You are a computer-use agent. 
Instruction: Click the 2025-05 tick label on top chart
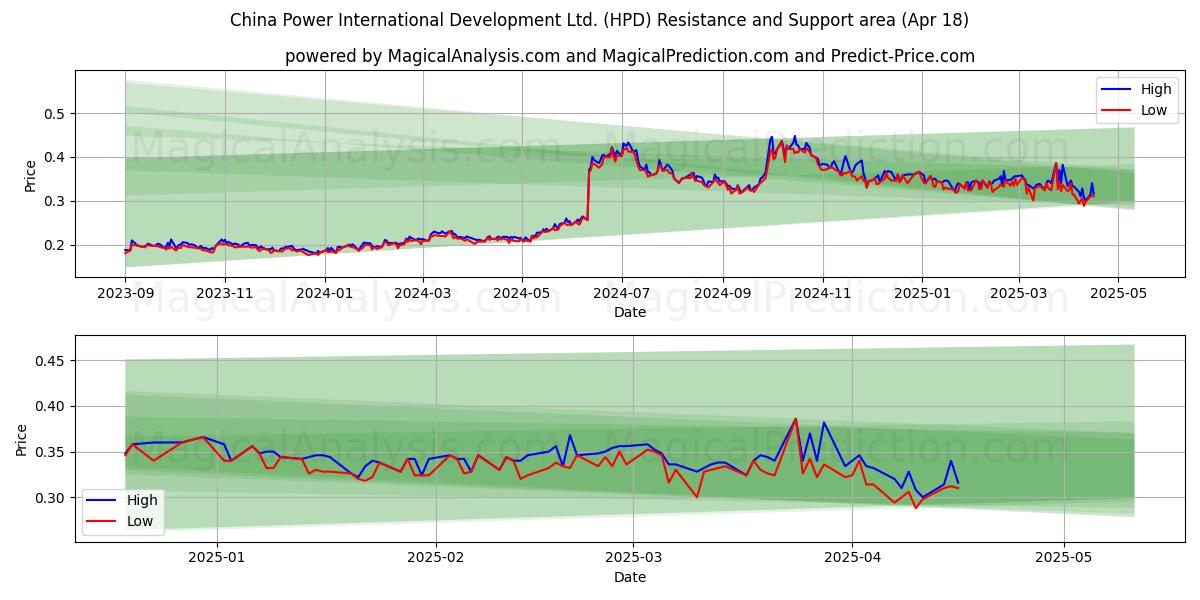coord(1120,293)
